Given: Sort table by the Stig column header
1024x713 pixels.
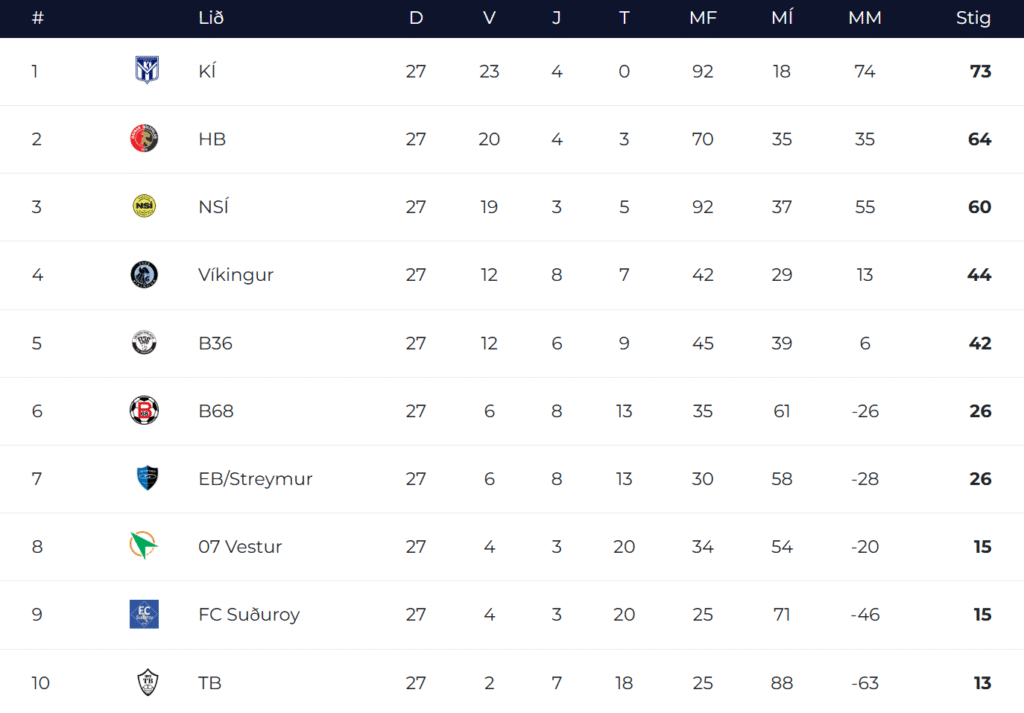Looking at the screenshot, I should (x=973, y=18).
